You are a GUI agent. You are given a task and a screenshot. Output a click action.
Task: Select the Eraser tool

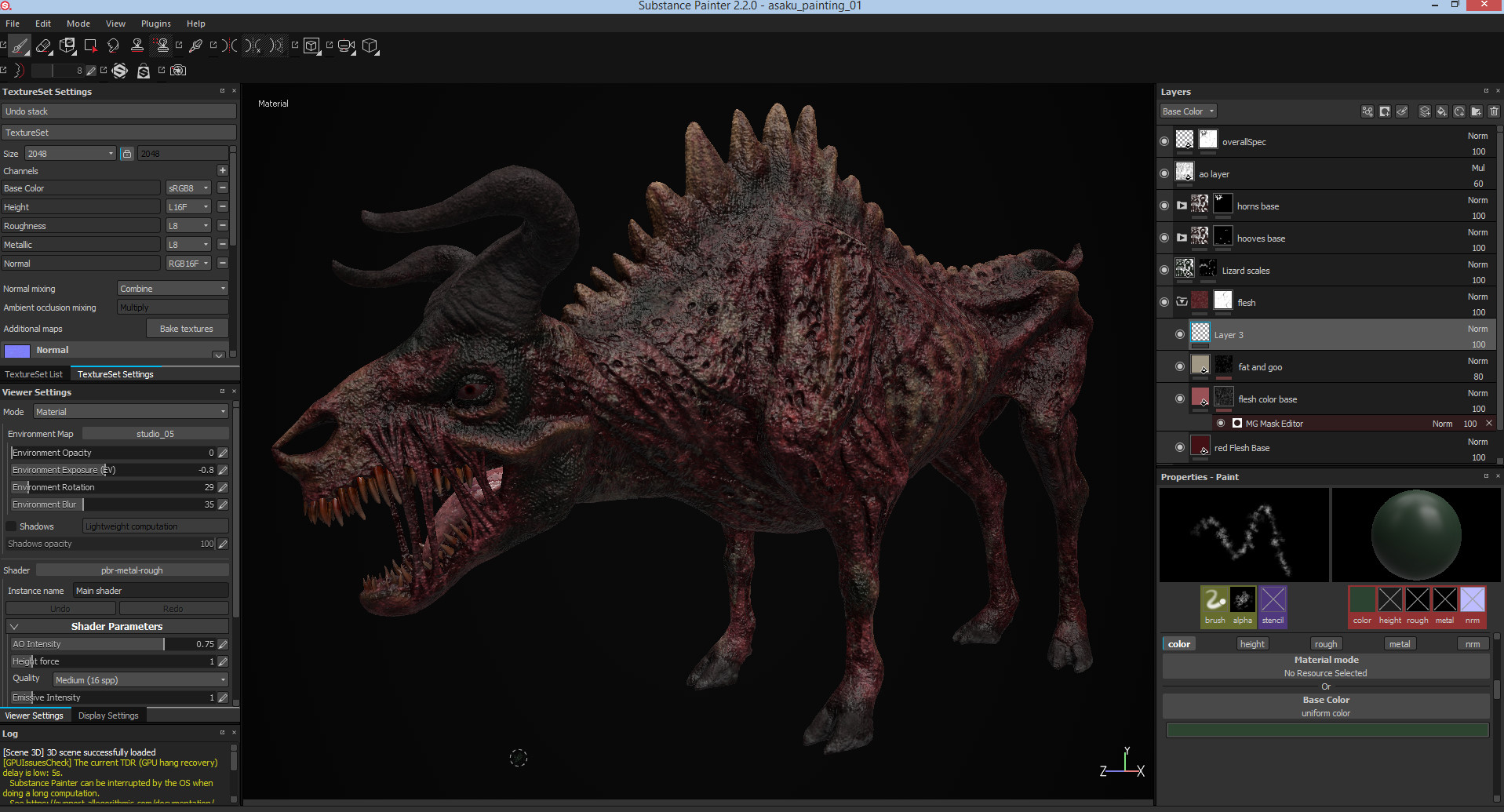tap(44, 46)
